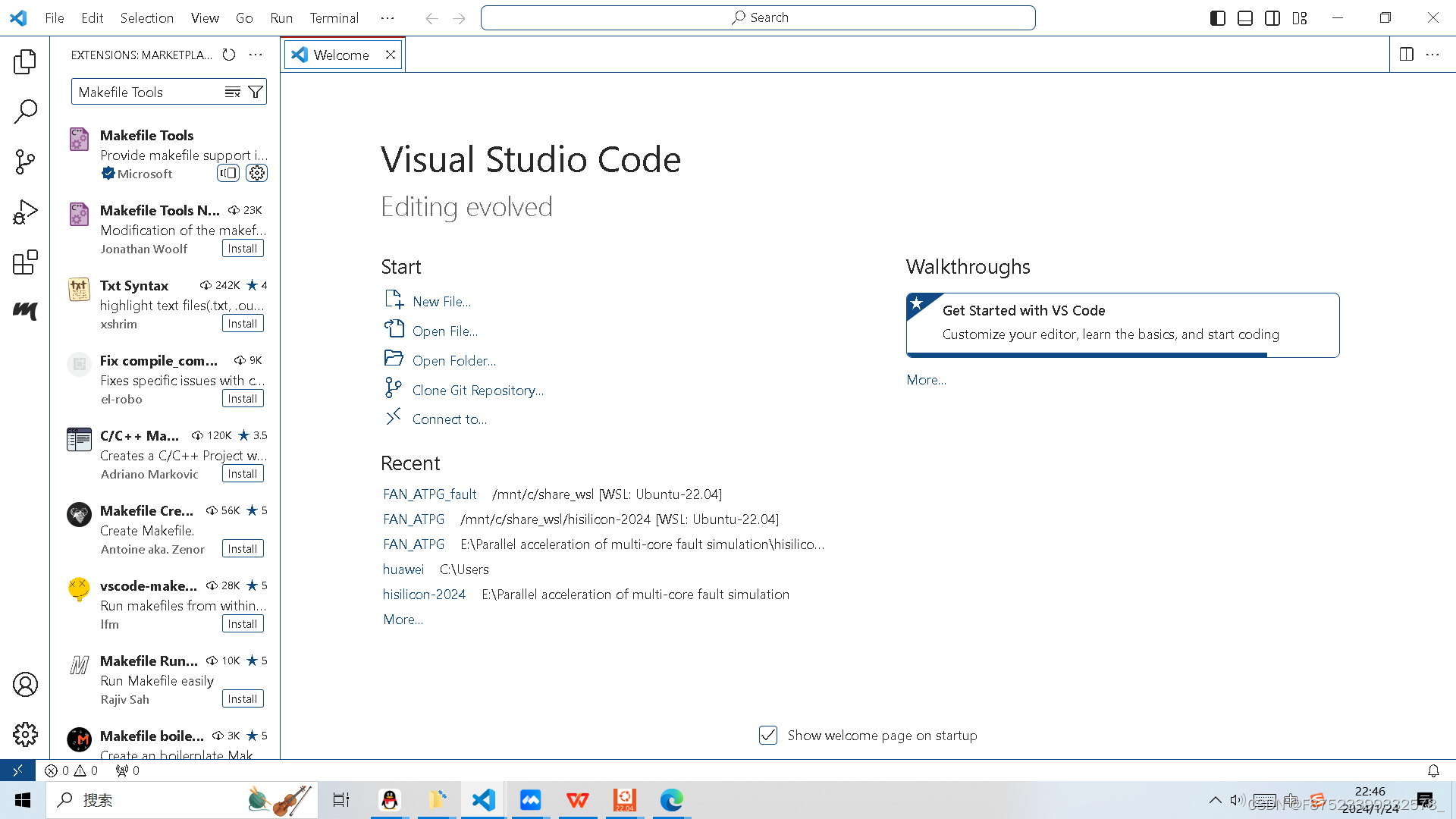Click More under Recent list
The height and width of the screenshot is (819, 1456).
(x=403, y=619)
